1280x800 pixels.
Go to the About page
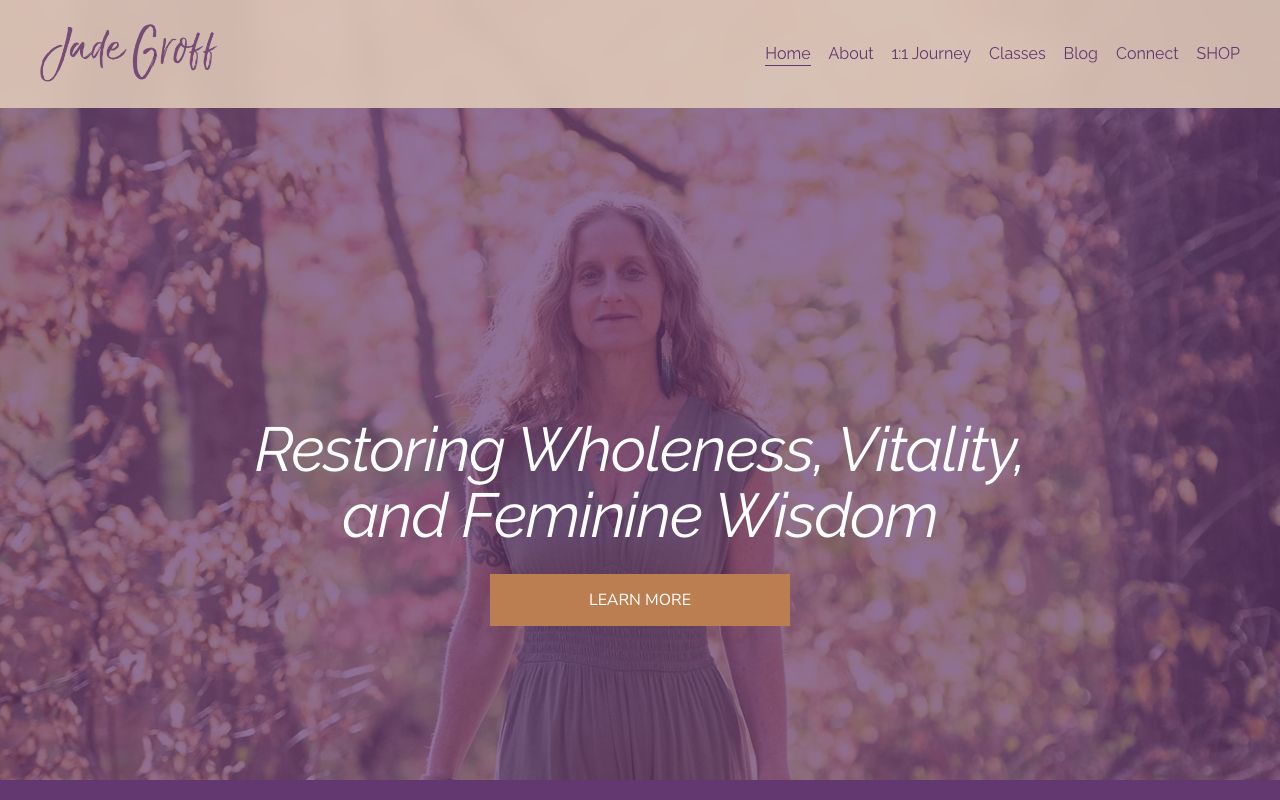pos(851,54)
